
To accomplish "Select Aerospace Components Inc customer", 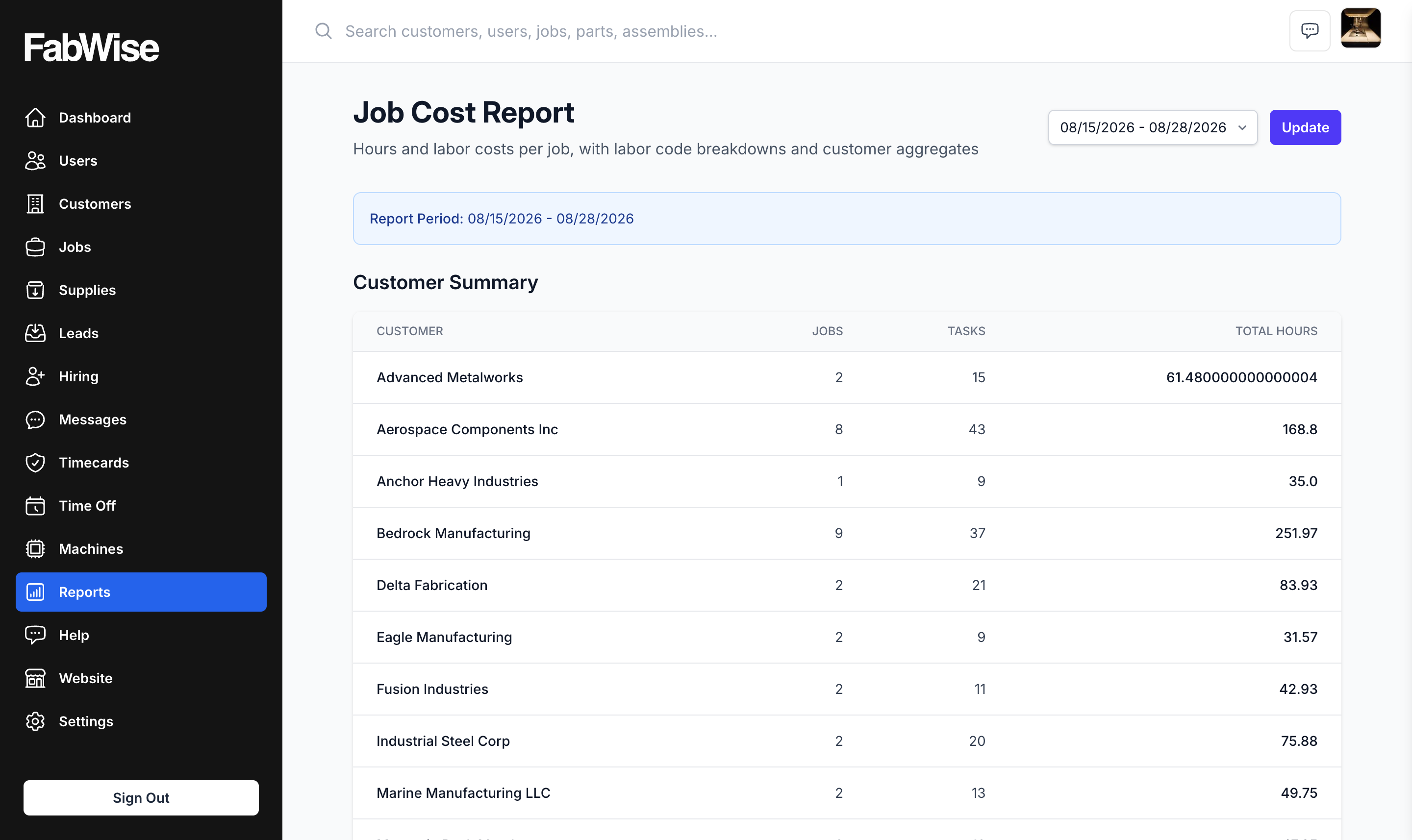I will click(467, 430).
